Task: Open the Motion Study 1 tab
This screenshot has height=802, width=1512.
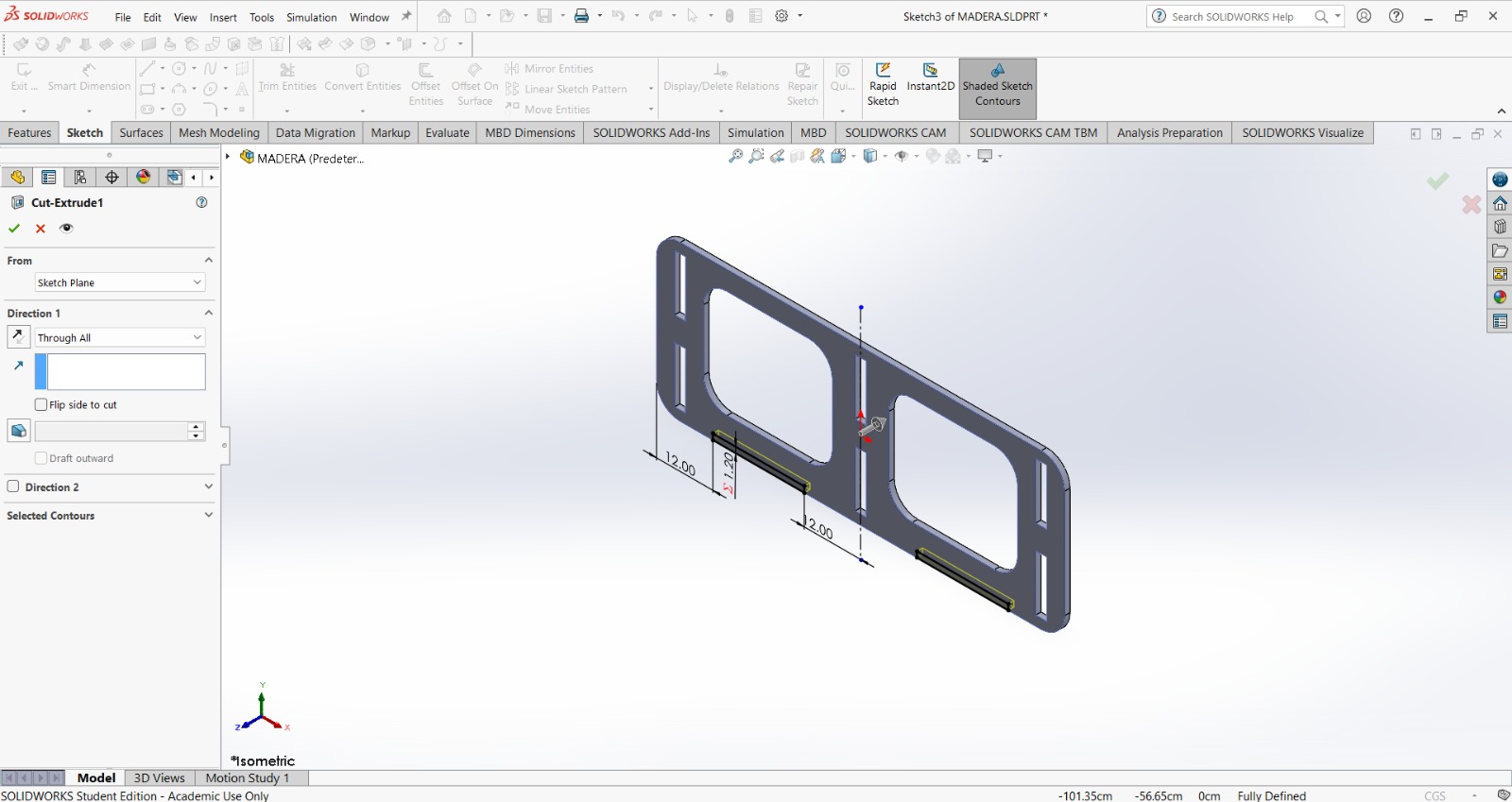Action: [248, 777]
